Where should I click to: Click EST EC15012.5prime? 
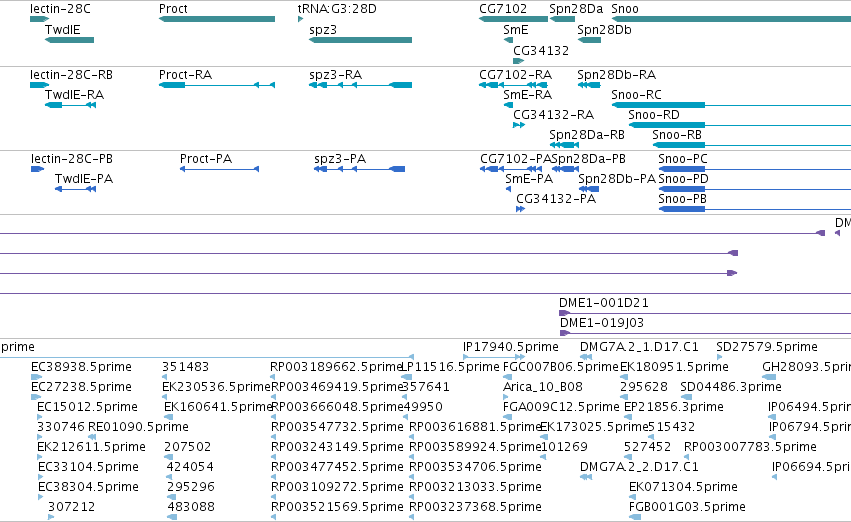point(87,407)
